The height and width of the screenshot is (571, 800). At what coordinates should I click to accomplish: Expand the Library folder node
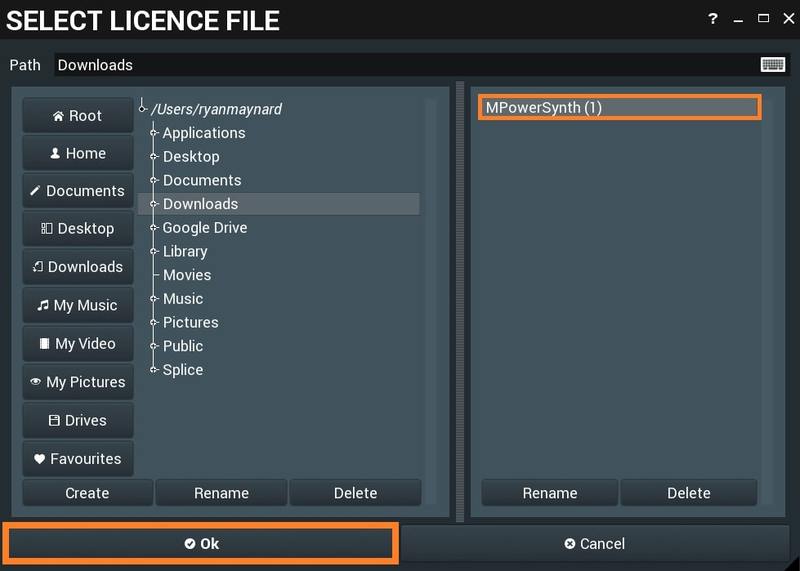tap(154, 252)
